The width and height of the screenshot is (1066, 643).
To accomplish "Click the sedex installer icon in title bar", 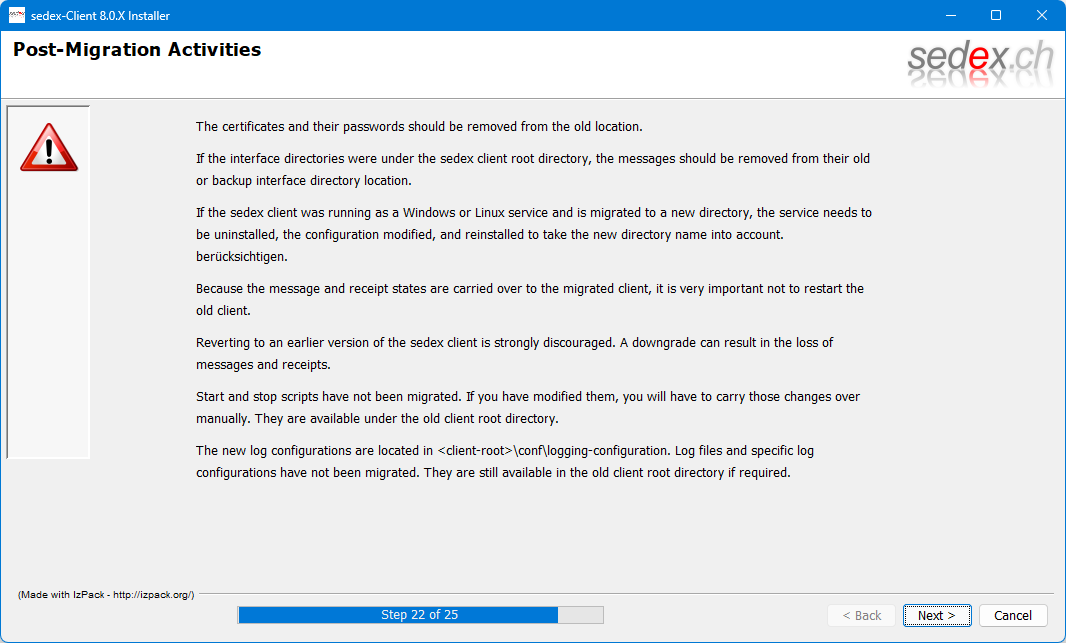I will click(17, 15).
